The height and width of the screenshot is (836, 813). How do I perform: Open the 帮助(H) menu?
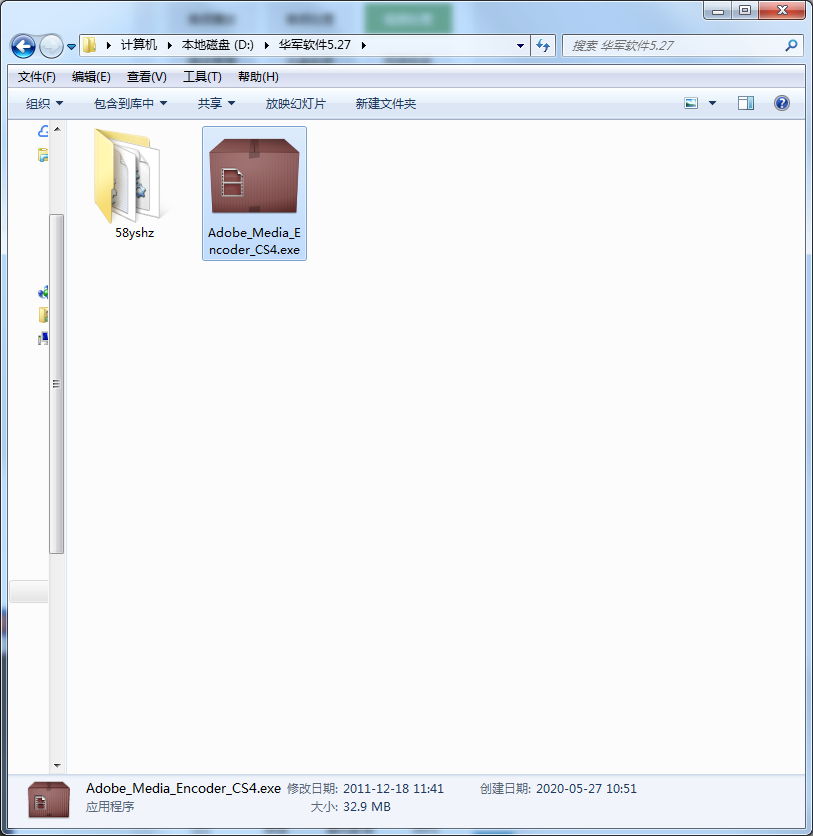pos(258,77)
